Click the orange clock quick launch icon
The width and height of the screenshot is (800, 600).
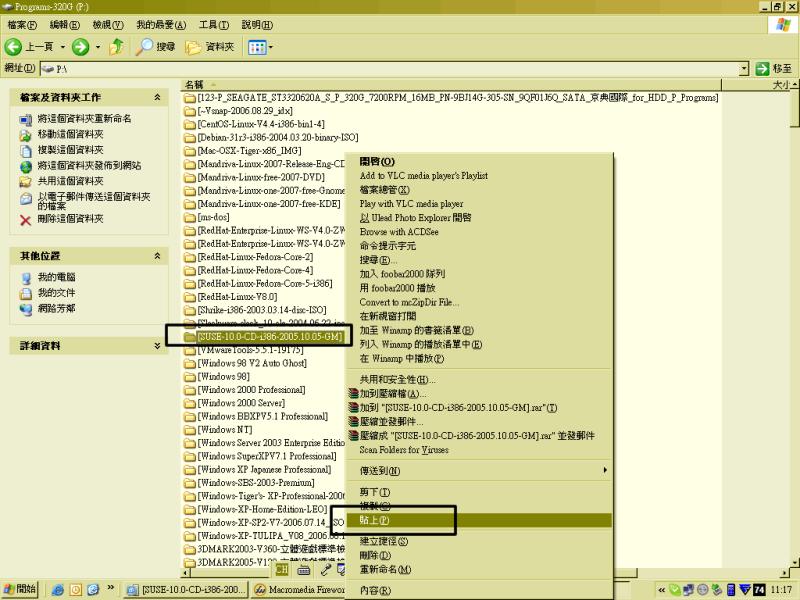76,590
